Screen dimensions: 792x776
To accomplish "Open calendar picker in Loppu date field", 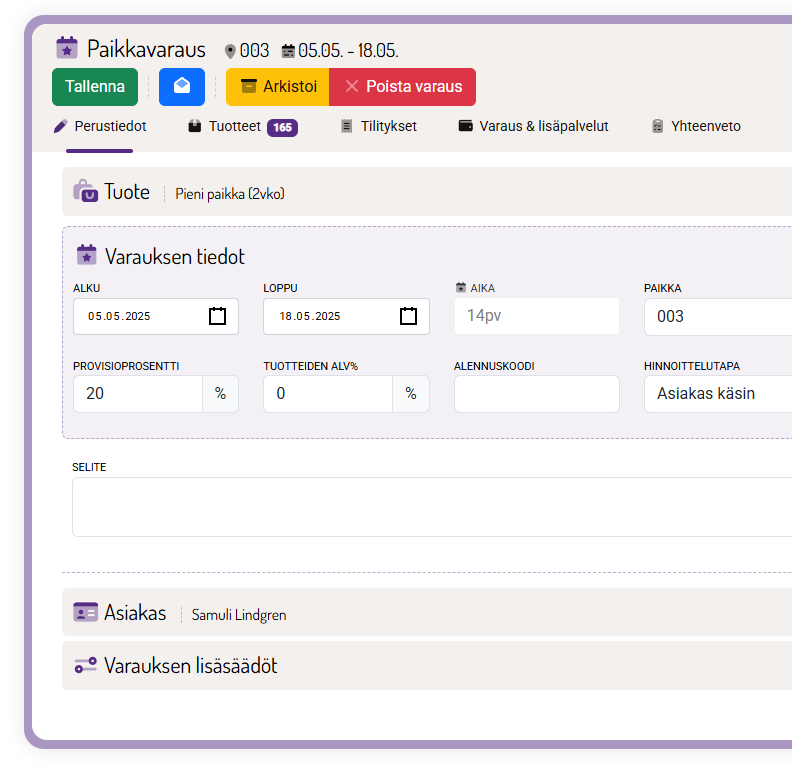I will click(x=408, y=316).
